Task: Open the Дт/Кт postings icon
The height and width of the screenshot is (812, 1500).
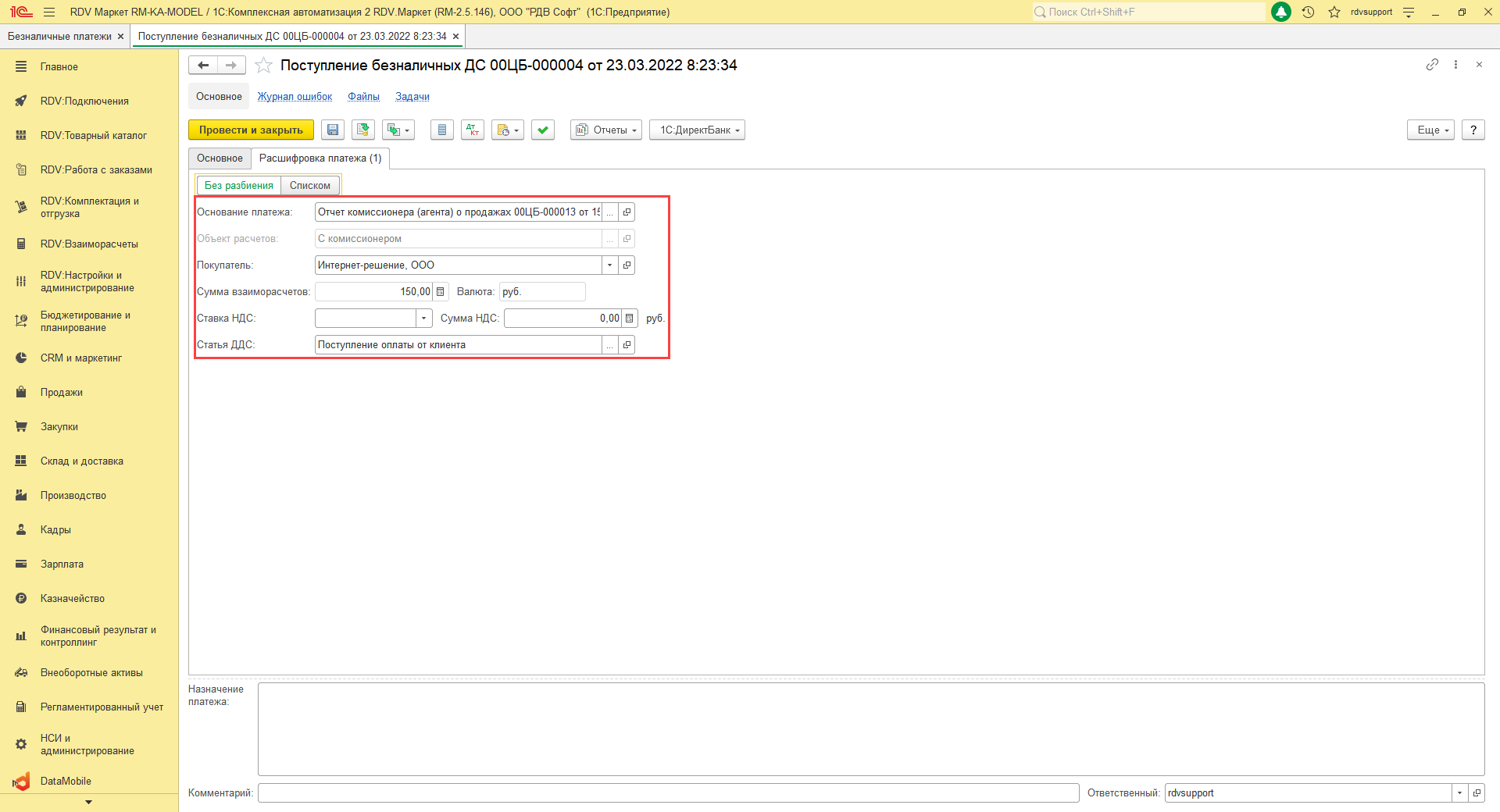Action: click(x=472, y=130)
